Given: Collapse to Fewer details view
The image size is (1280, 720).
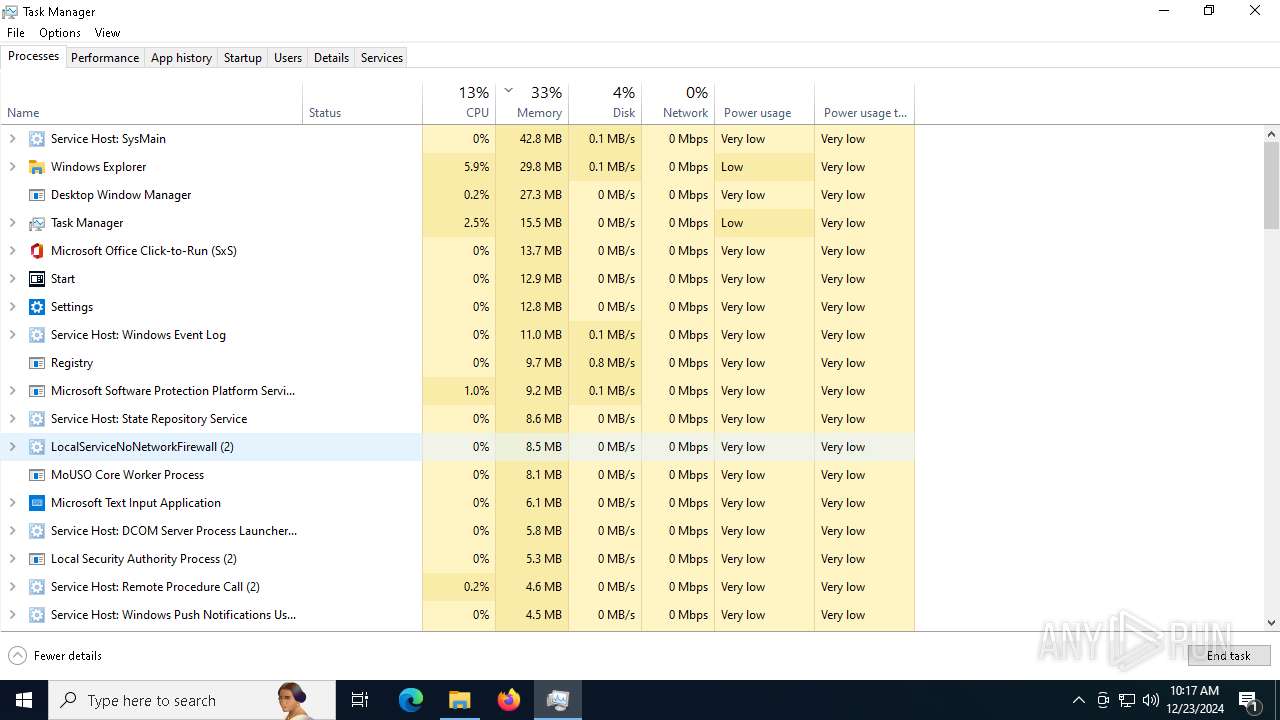Looking at the screenshot, I should pyautogui.click(x=55, y=656).
